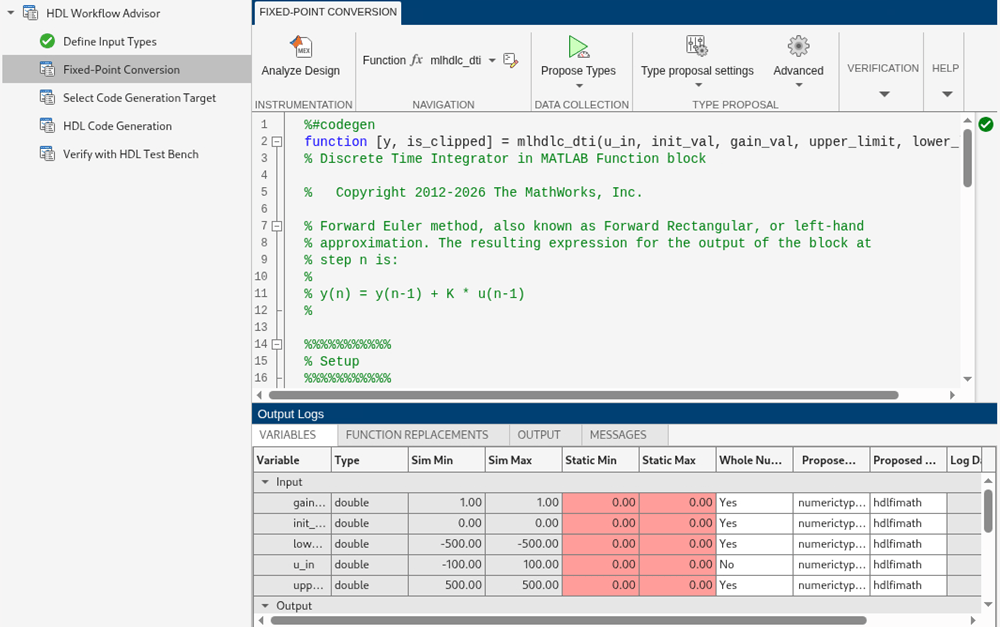Click the Verify with HDL Test Bench icon
This screenshot has height=627, width=1000.
pyautogui.click(x=47, y=154)
